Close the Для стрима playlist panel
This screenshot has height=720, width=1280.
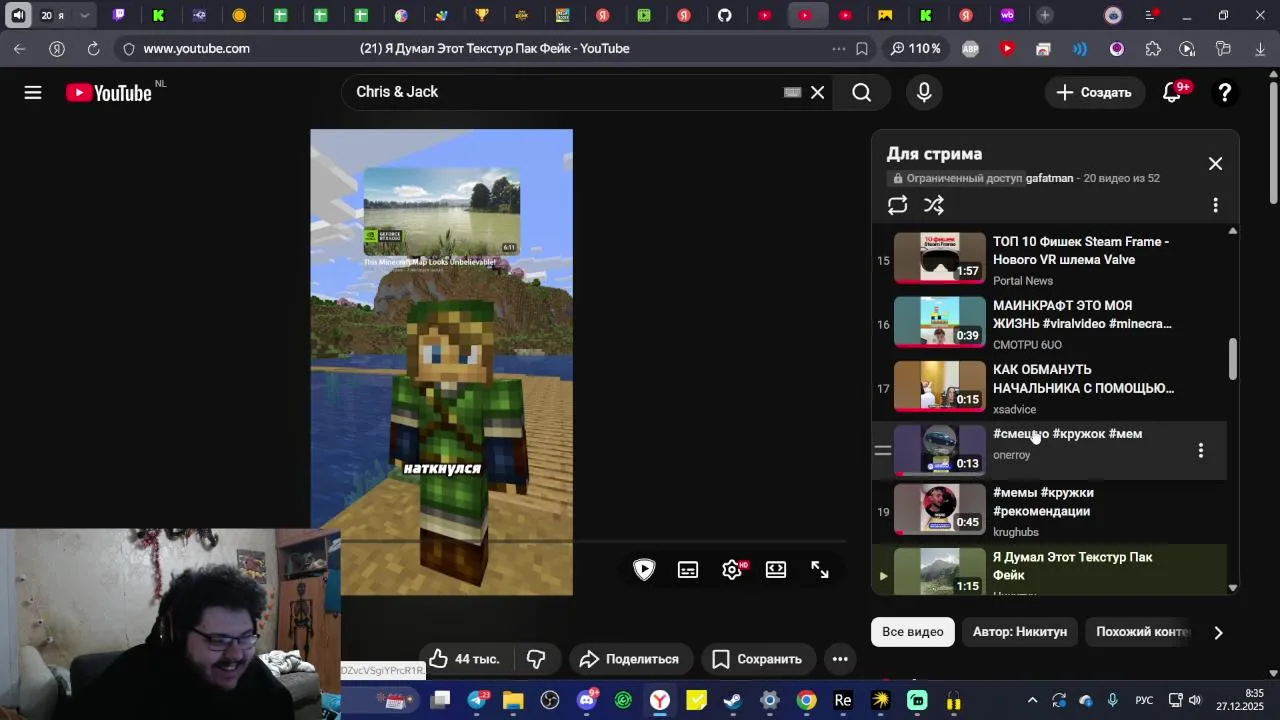click(1215, 163)
